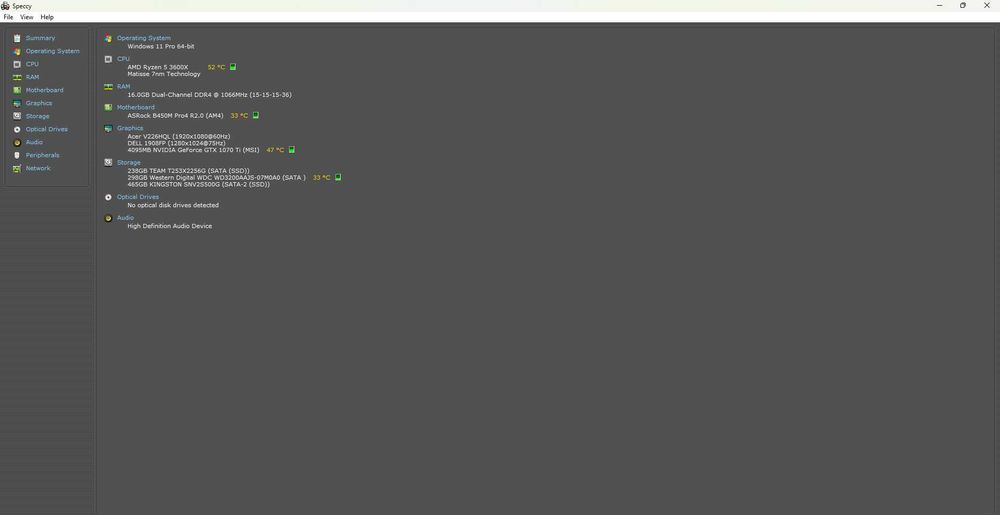Viewport: 1000px width, 515px height.
Task: Open the RAM heading link in summary
Action: (x=123, y=87)
